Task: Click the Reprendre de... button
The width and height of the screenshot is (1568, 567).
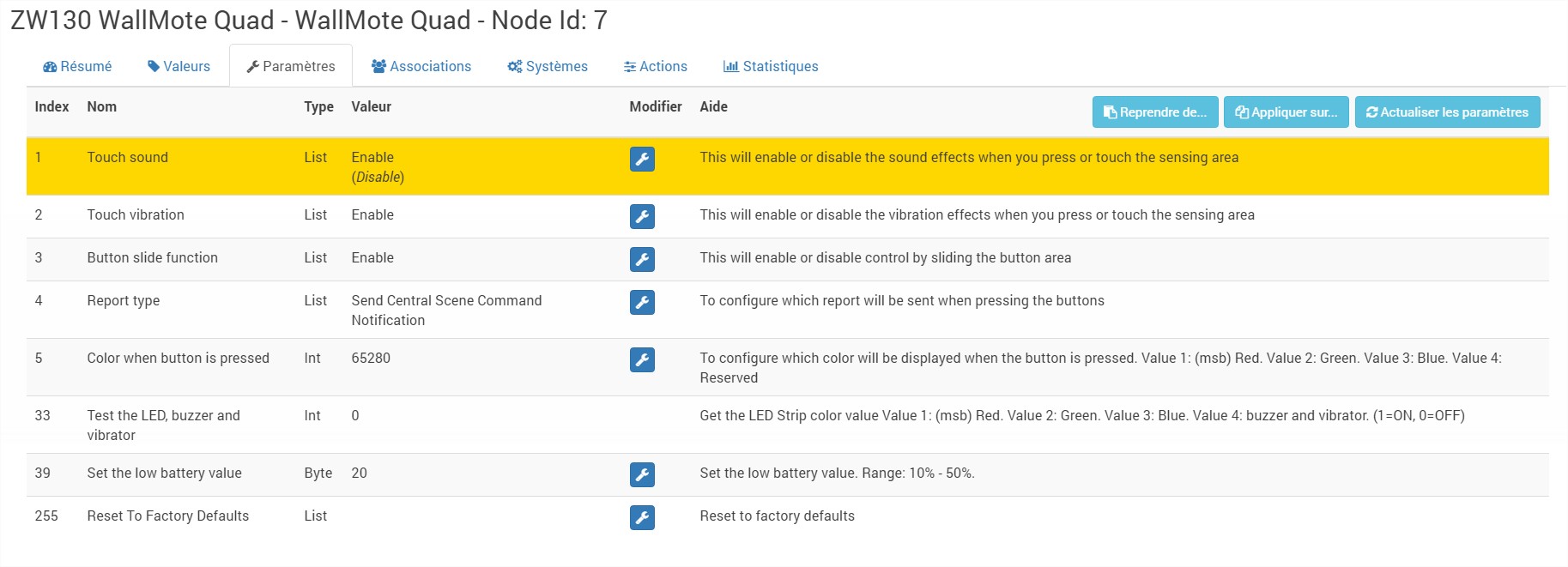Action: coord(1155,112)
